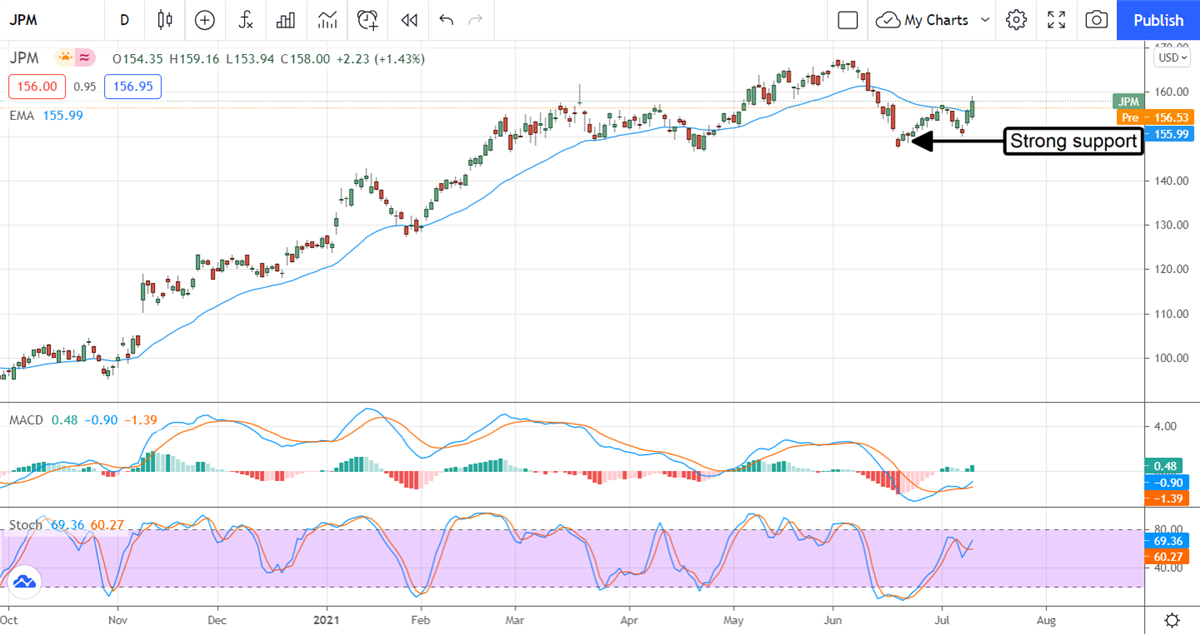
Task: Click the Compare or add symbol plus icon
Action: [205, 20]
